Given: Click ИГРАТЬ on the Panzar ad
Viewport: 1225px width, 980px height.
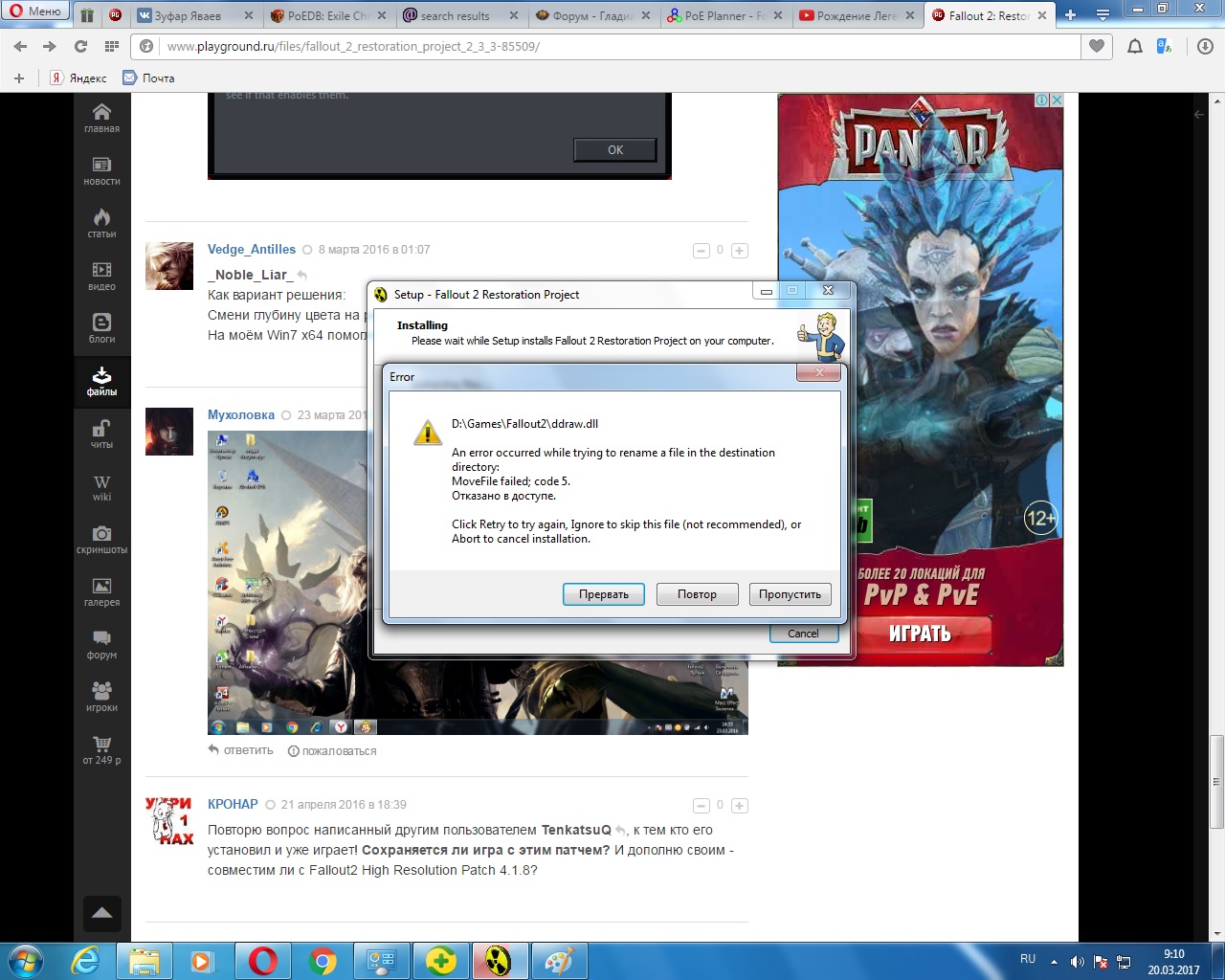Looking at the screenshot, I should [921, 634].
